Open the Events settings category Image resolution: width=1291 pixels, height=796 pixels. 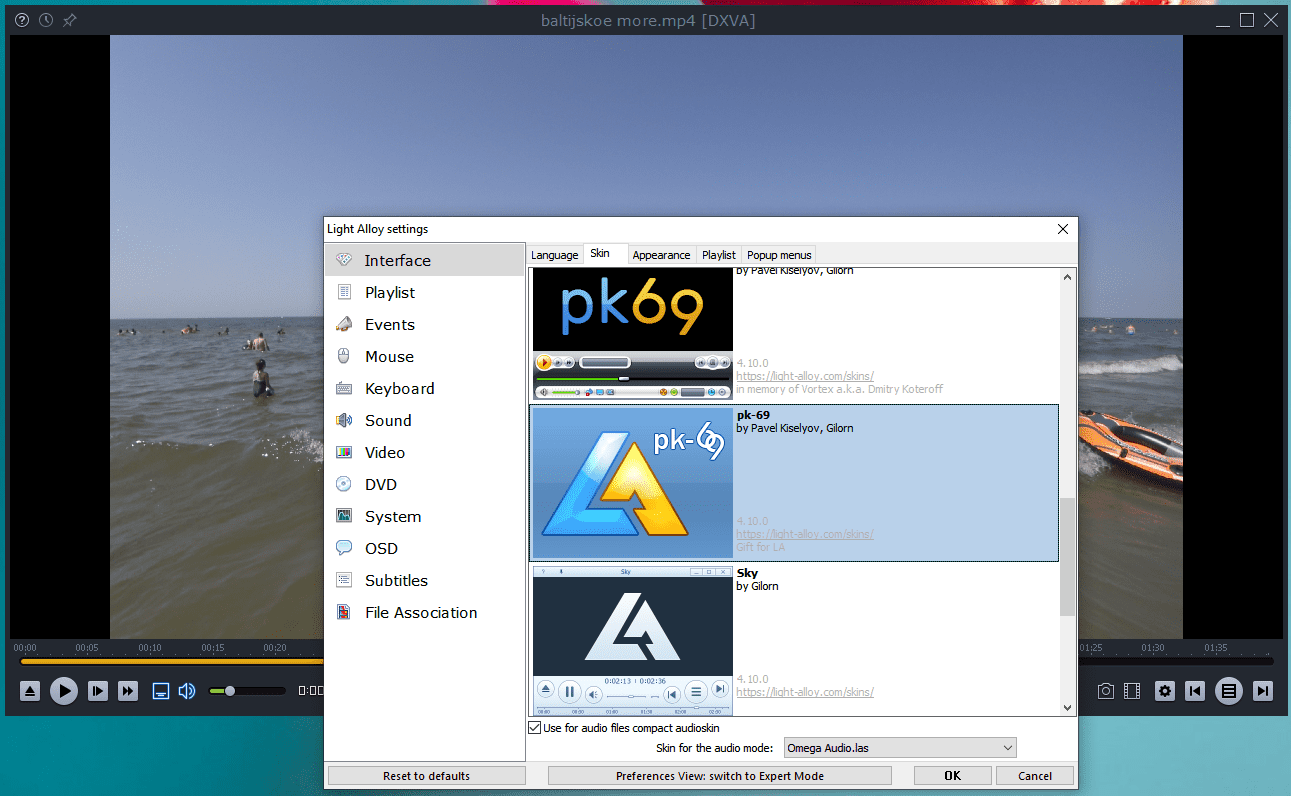pyautogui.click(x=425, y=324)
